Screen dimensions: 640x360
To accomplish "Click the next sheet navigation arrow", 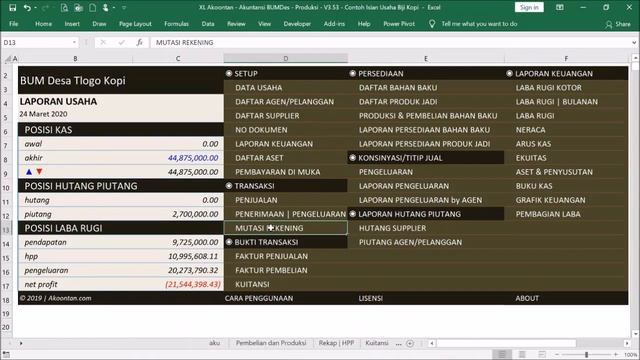I will 21,343.
